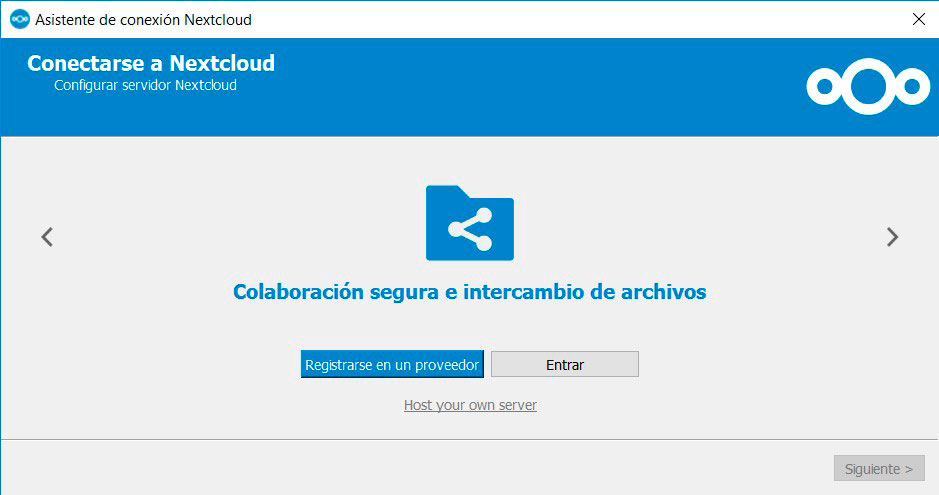Select the text Colaboración segura e intercambio de archivos
This screenshot has width=939, height=495.
[x=470, y=292]
